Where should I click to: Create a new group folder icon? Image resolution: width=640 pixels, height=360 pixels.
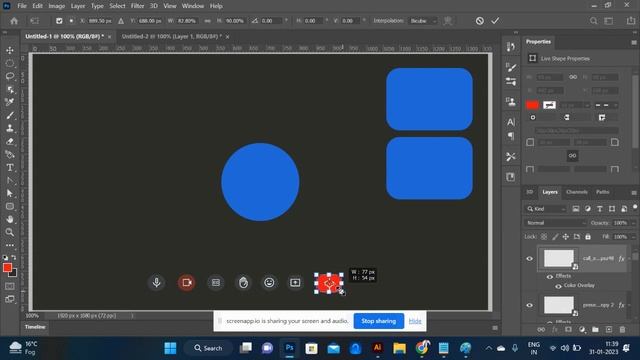(595, 329)
